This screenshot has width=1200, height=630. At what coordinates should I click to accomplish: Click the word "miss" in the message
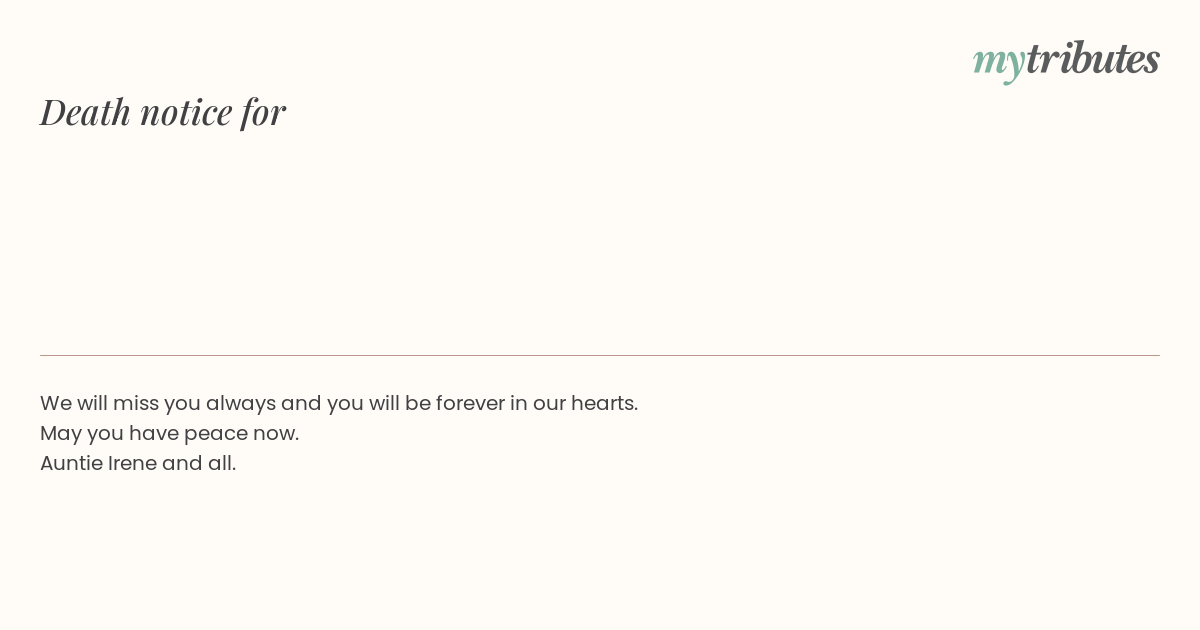(x=135, y=403)
